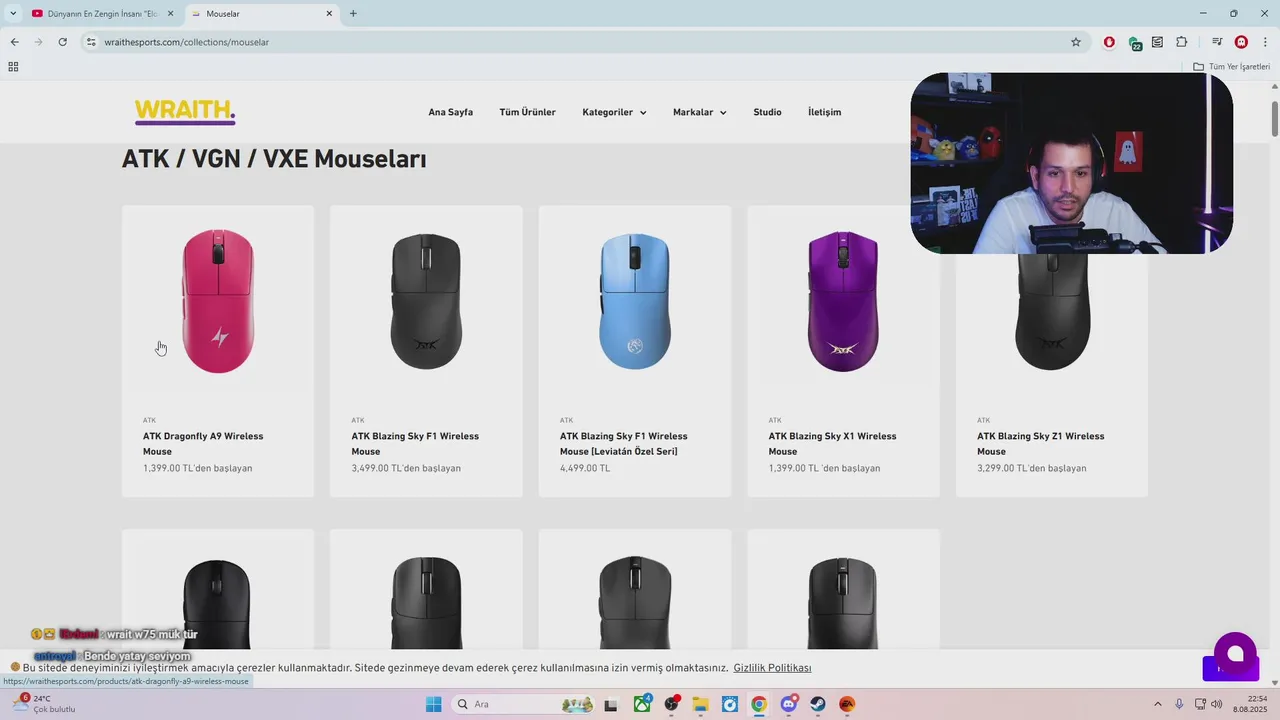
Task: Click the black Blazing Sky F1 mouse image
Action: click(x=426, y=301)
